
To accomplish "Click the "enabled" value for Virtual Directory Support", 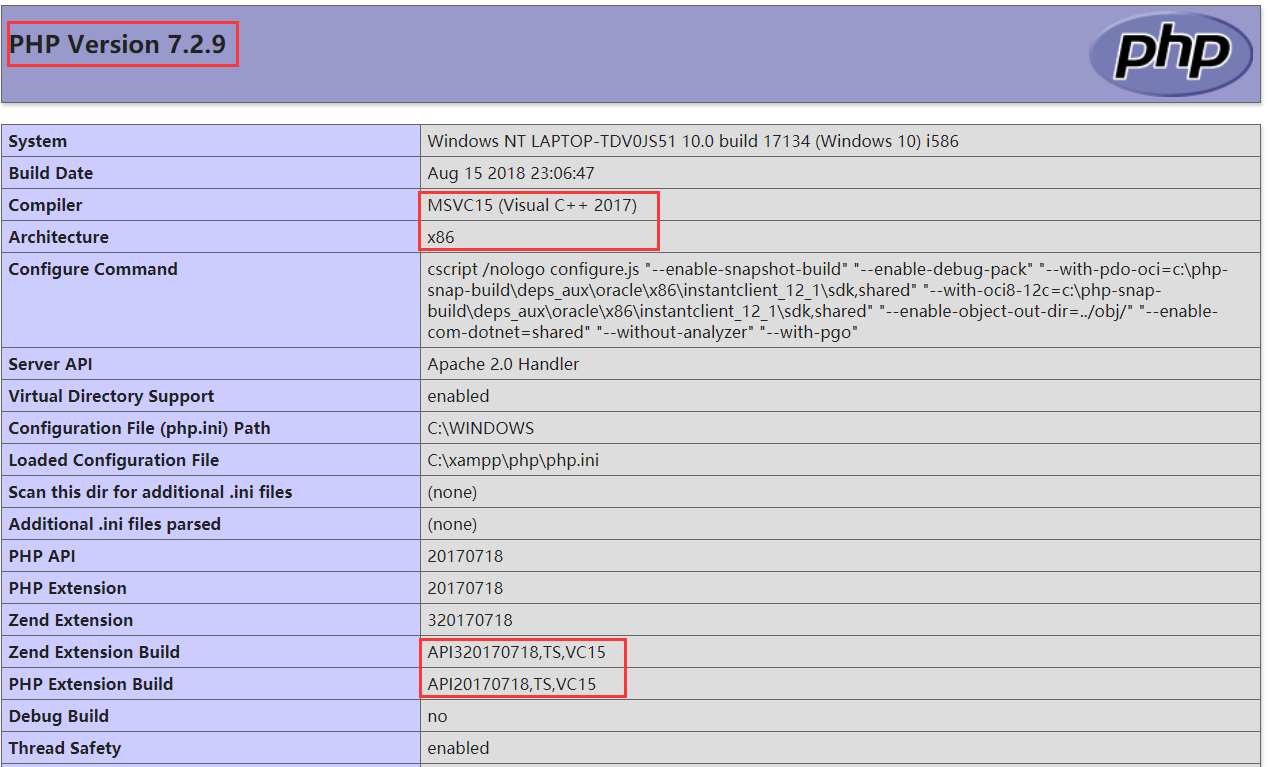I will point(459,396).
